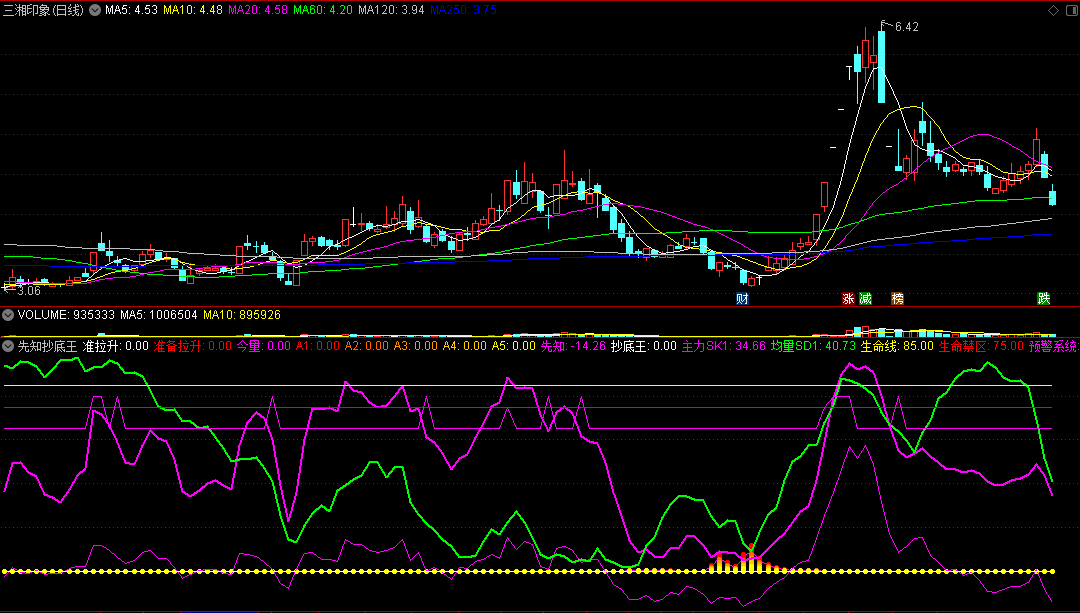Click the 先知: -14.26 readout
Screen dimensions: 1080x613
(573, 346)
